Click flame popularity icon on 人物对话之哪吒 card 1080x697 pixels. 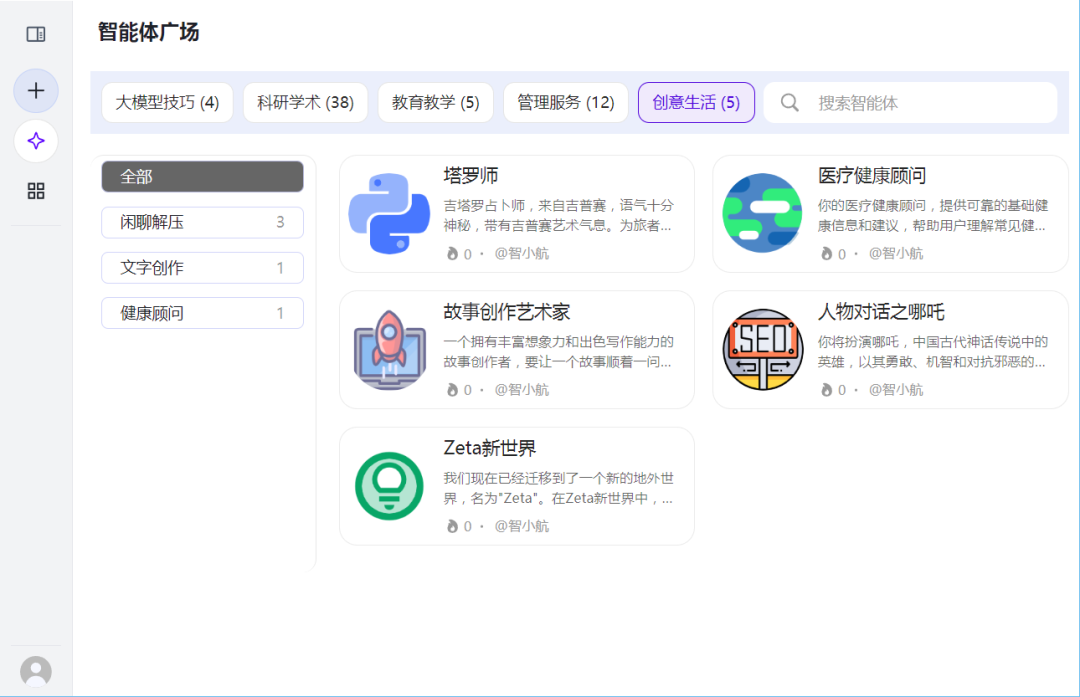click(x=827, y=390)
